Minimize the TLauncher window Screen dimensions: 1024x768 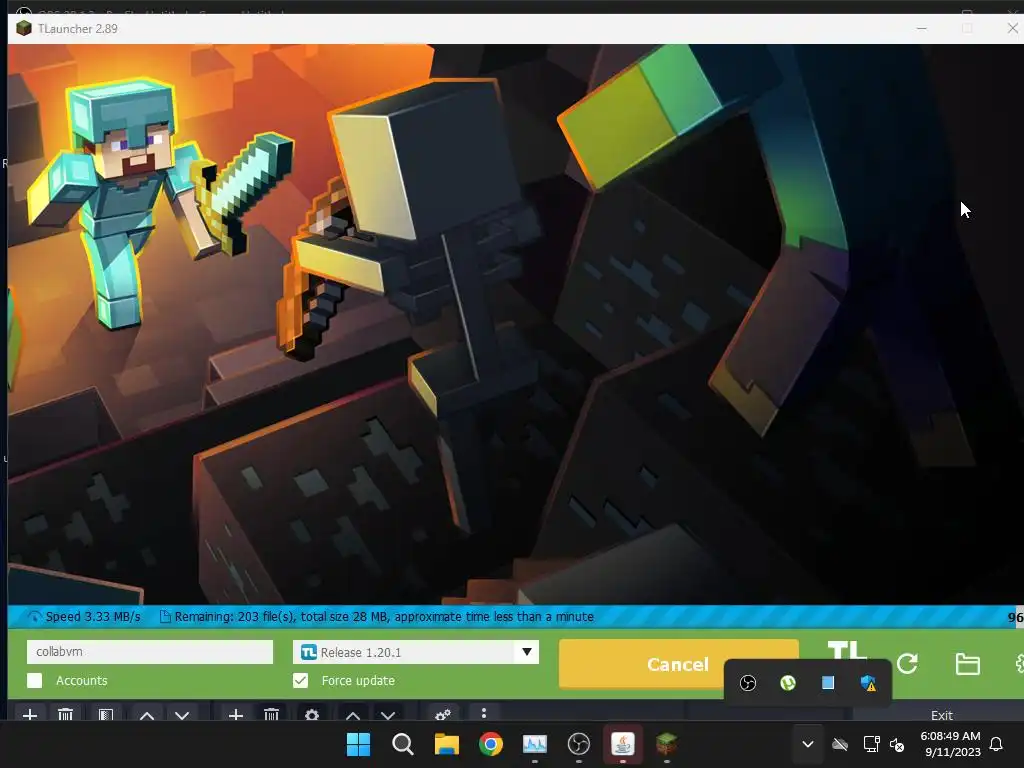coord(921,28)
